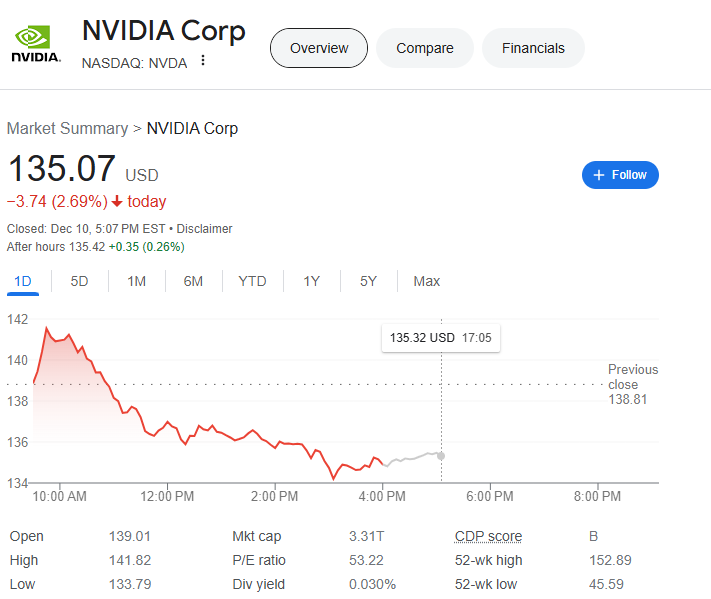Select the 5D chart range

click(79, 281)
